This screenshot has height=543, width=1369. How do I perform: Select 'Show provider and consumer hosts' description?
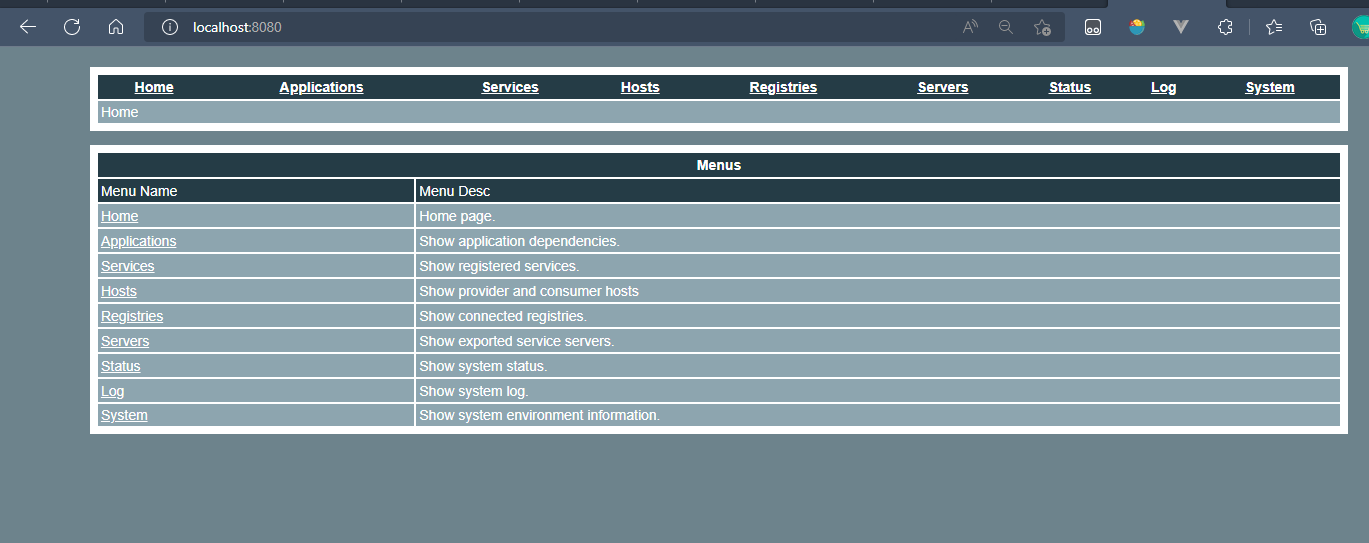(x=529, y=291)
